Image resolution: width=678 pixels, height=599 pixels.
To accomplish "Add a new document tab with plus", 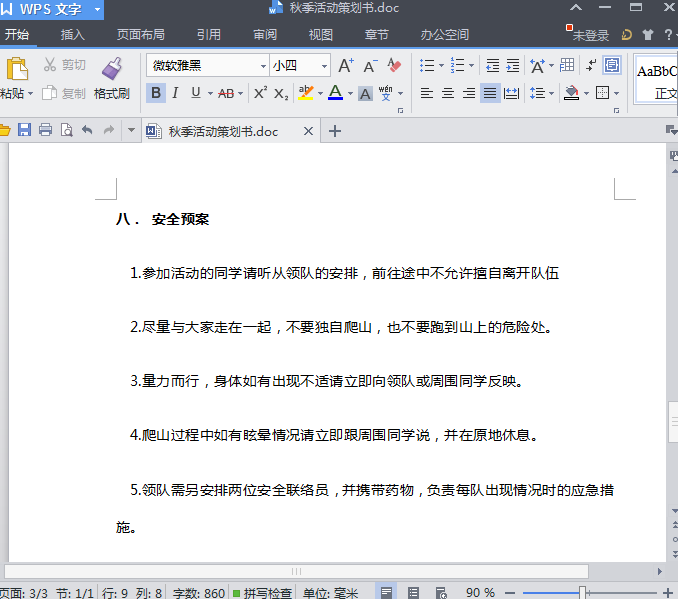I will coord(335,131).
